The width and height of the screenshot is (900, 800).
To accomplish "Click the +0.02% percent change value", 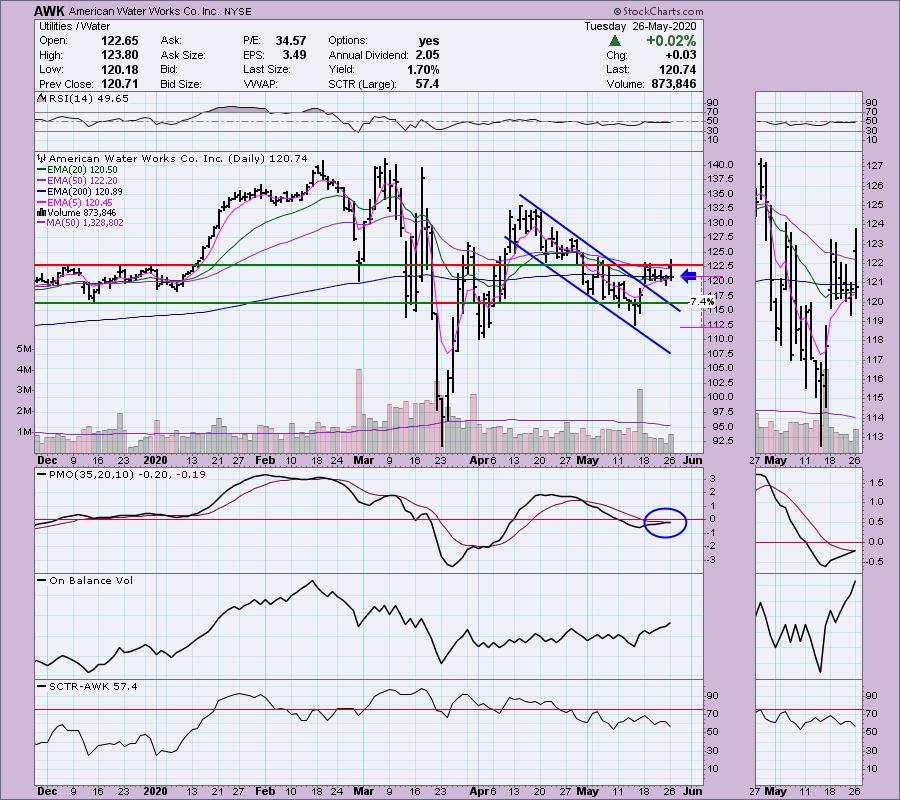I will click(x=671, y=41).
